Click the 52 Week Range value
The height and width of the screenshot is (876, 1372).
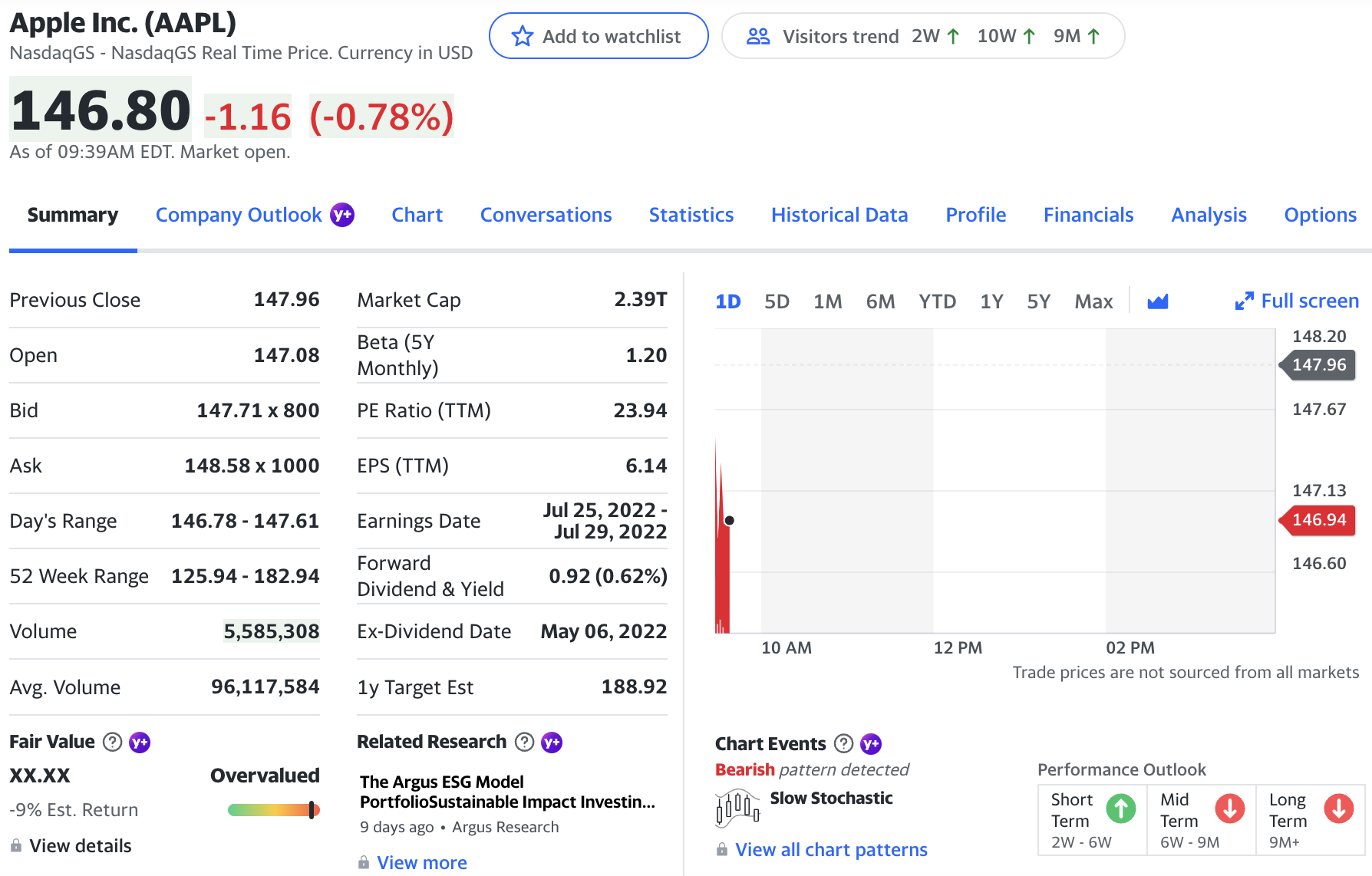tap(246, 576)
